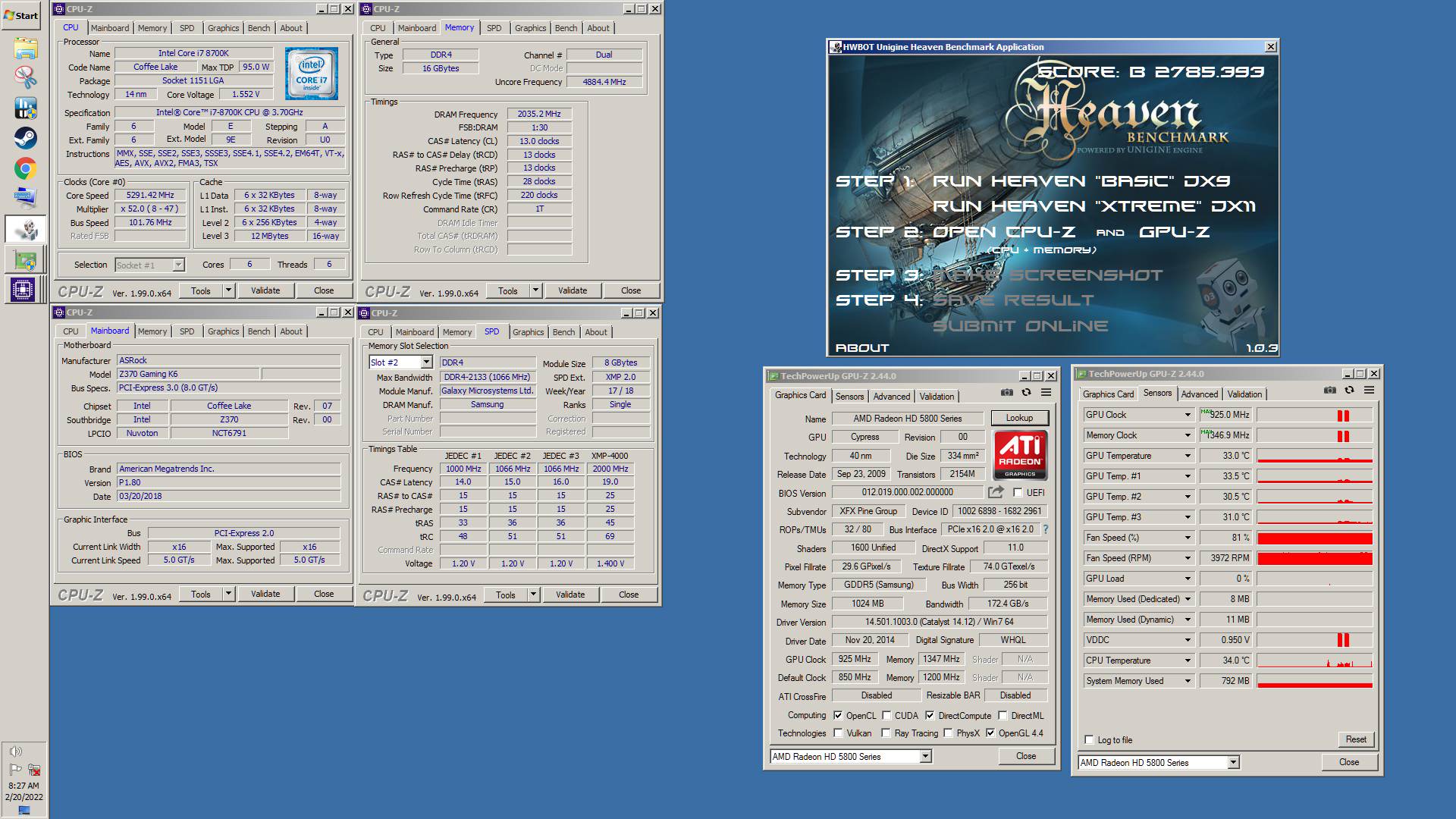Click the GPU Clock sensor graph
Viewport: 1456px width, 819px height.
1315,415
